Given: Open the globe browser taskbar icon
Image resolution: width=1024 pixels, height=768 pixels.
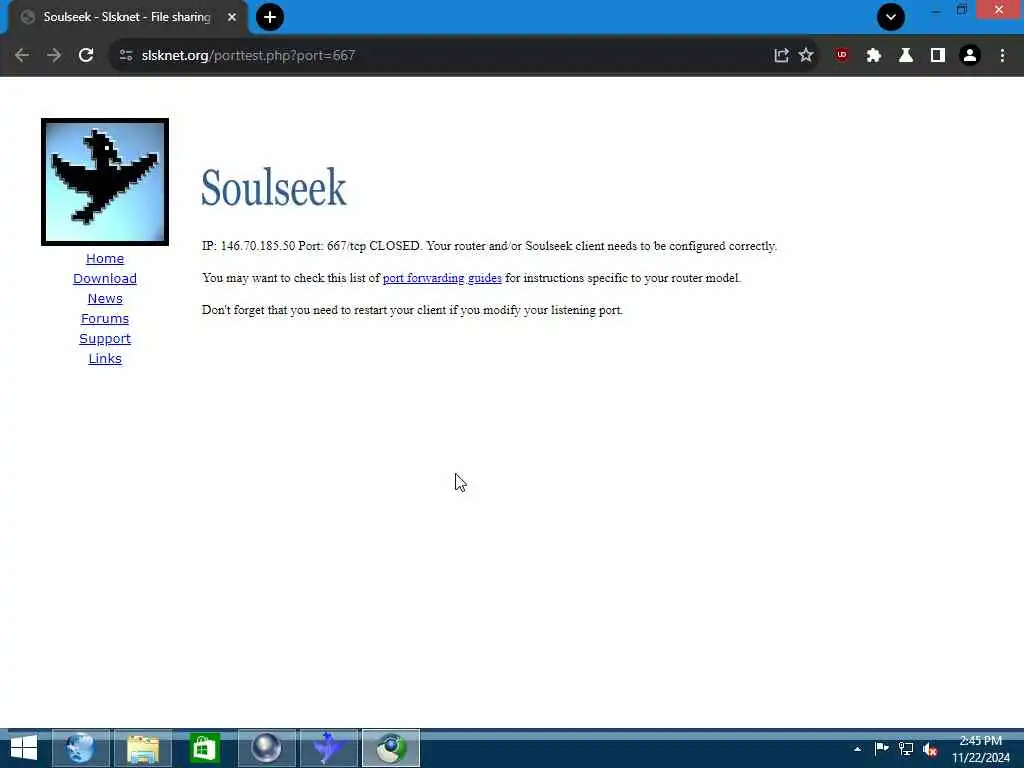Looking at the screenshot, I should [80, 748].
